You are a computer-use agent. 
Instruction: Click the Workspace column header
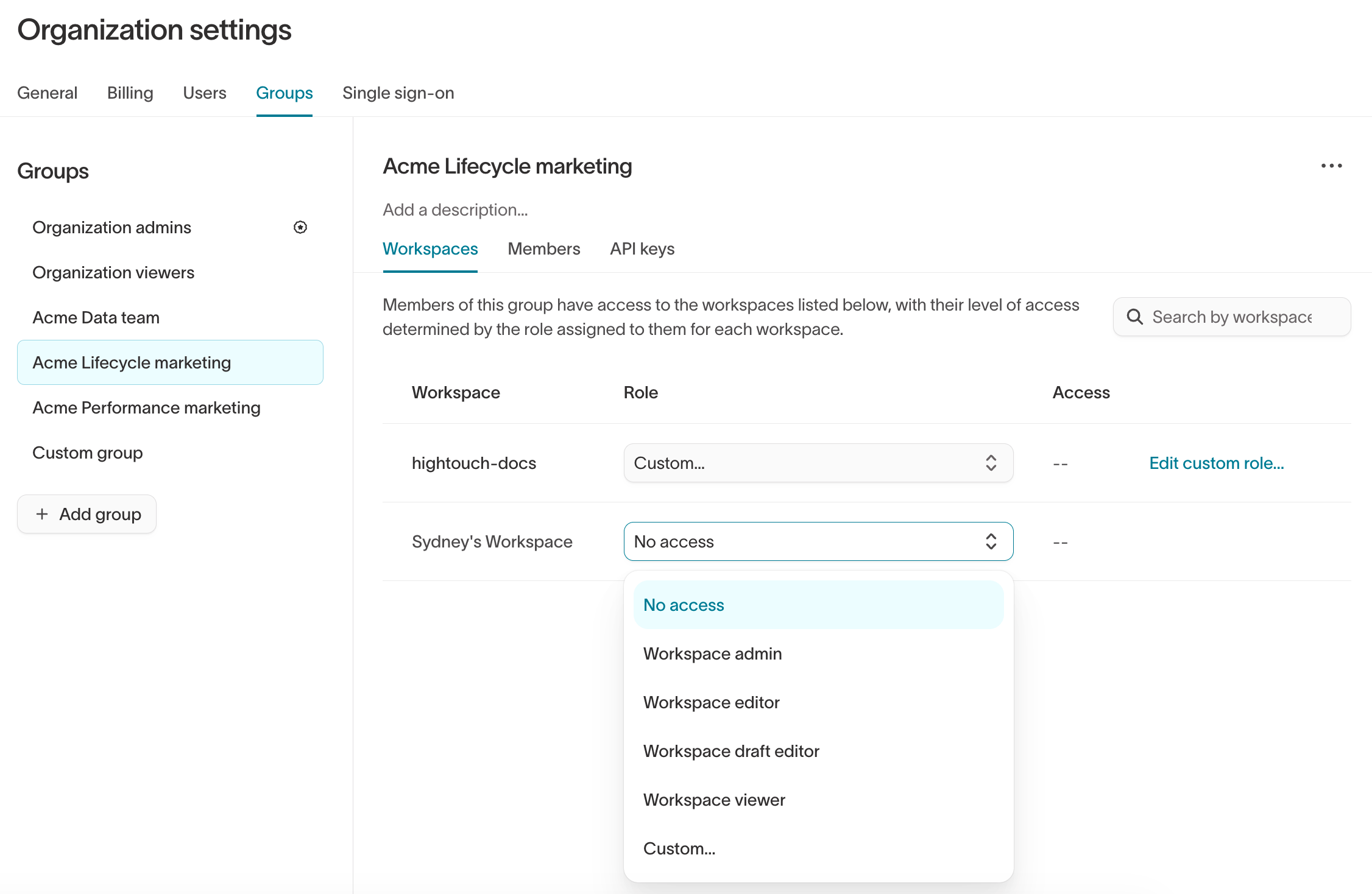click(456, 392)
